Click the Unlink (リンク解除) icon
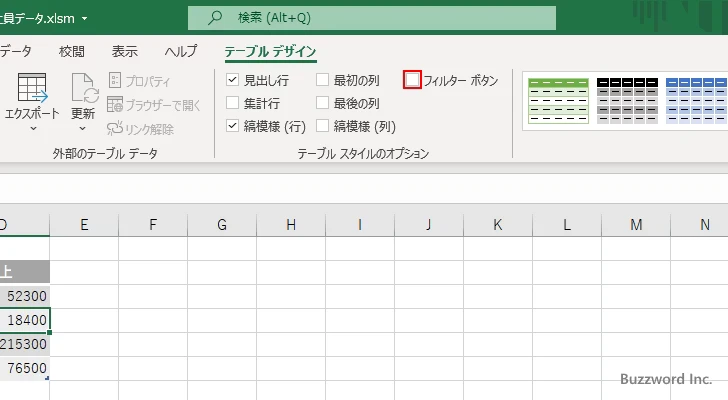The image size is (728, 400). [115, 128]
